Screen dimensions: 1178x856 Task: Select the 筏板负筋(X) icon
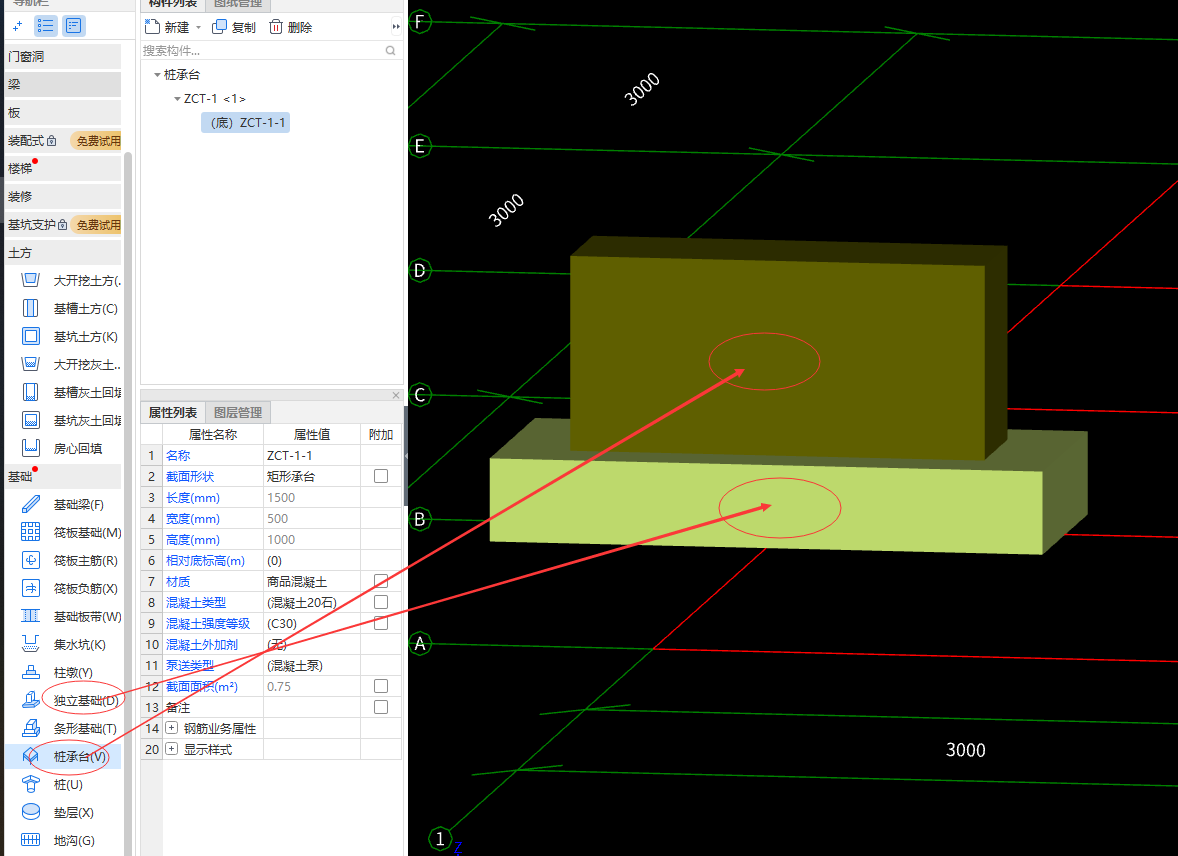point(31,588)
